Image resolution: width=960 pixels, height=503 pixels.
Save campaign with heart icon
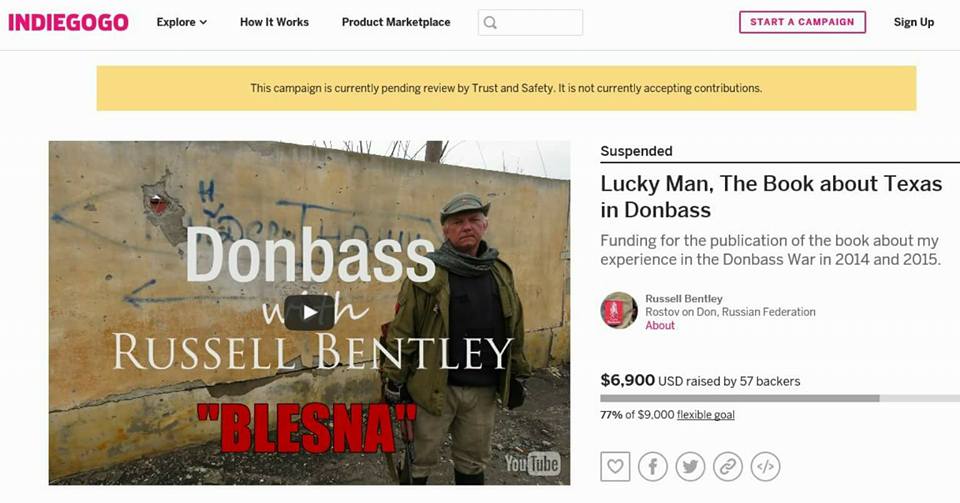615,466
